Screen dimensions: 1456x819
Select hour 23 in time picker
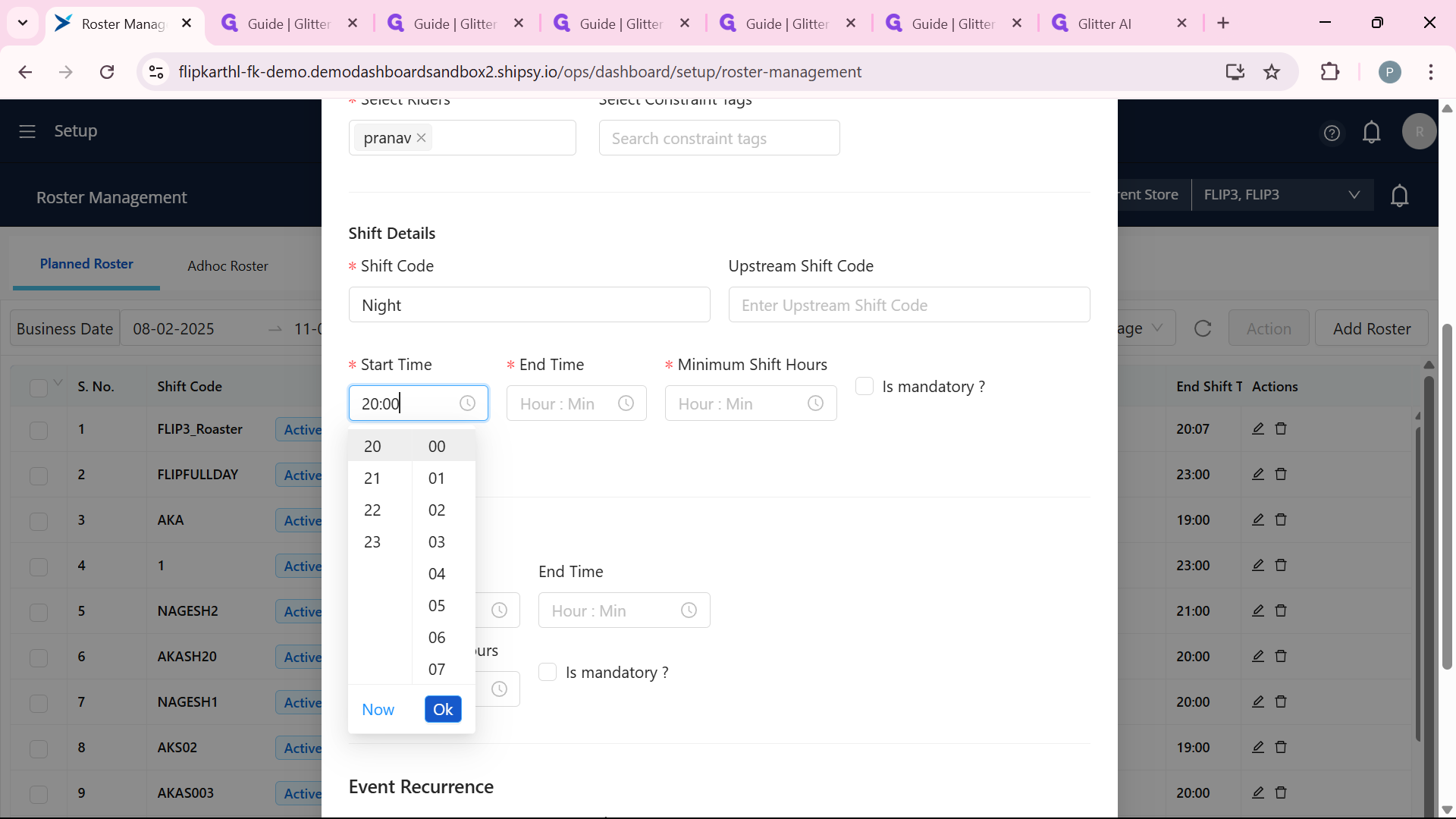(x=372, y=542)
